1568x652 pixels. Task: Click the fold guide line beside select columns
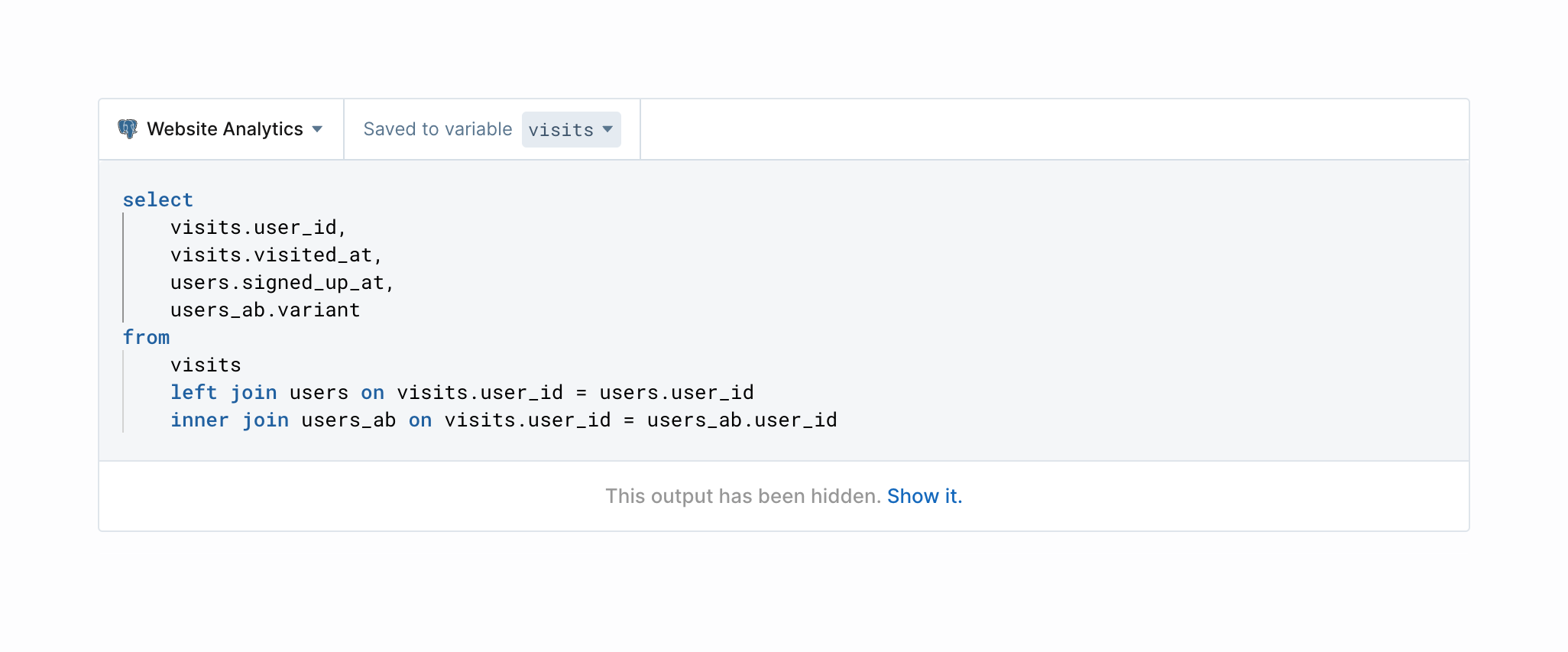(123, 268)
